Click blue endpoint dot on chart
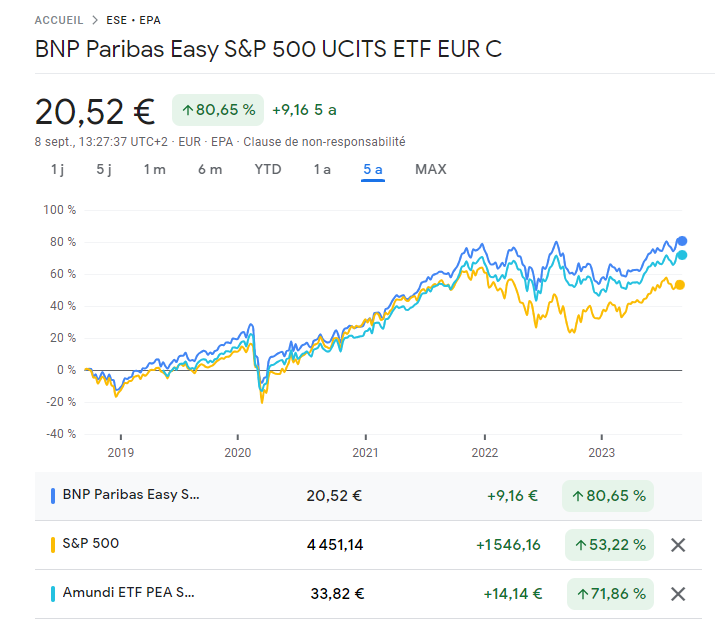 pyautogui.click(x=682, y=241)
